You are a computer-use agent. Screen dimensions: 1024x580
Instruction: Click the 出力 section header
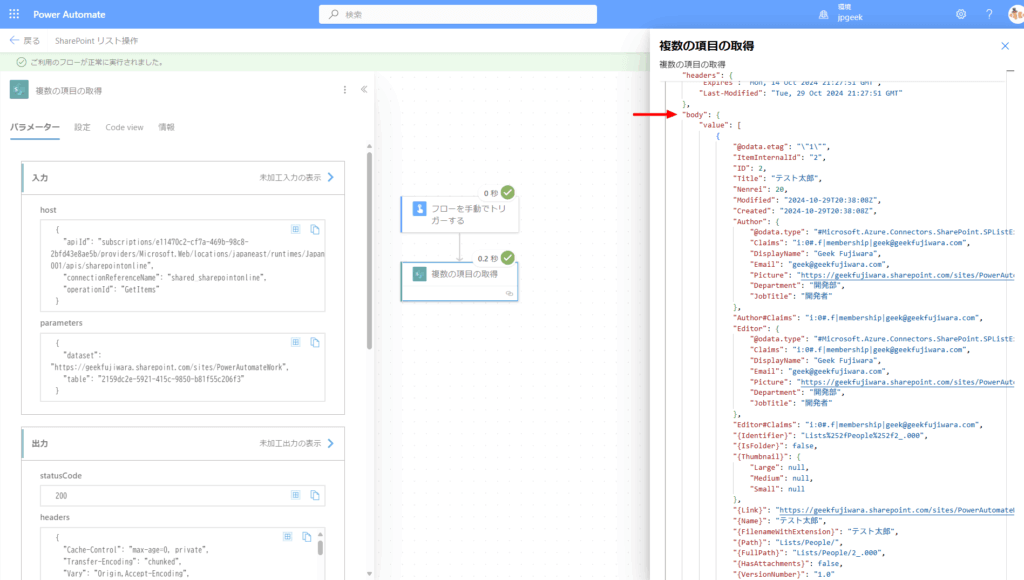[x=183, y=443]
